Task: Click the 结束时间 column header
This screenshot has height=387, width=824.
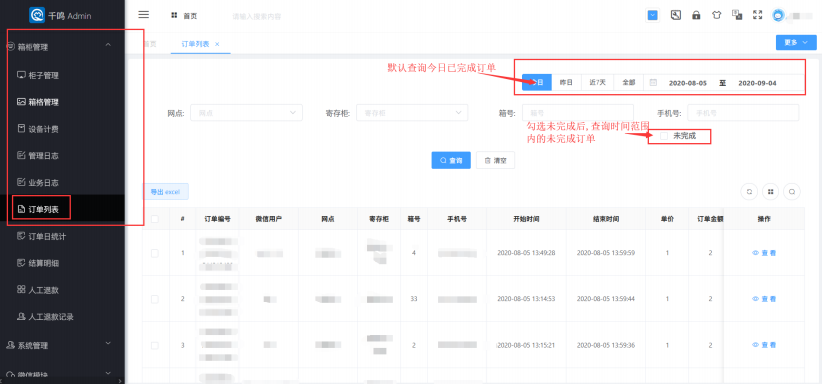Action: [x=605, y=219]
